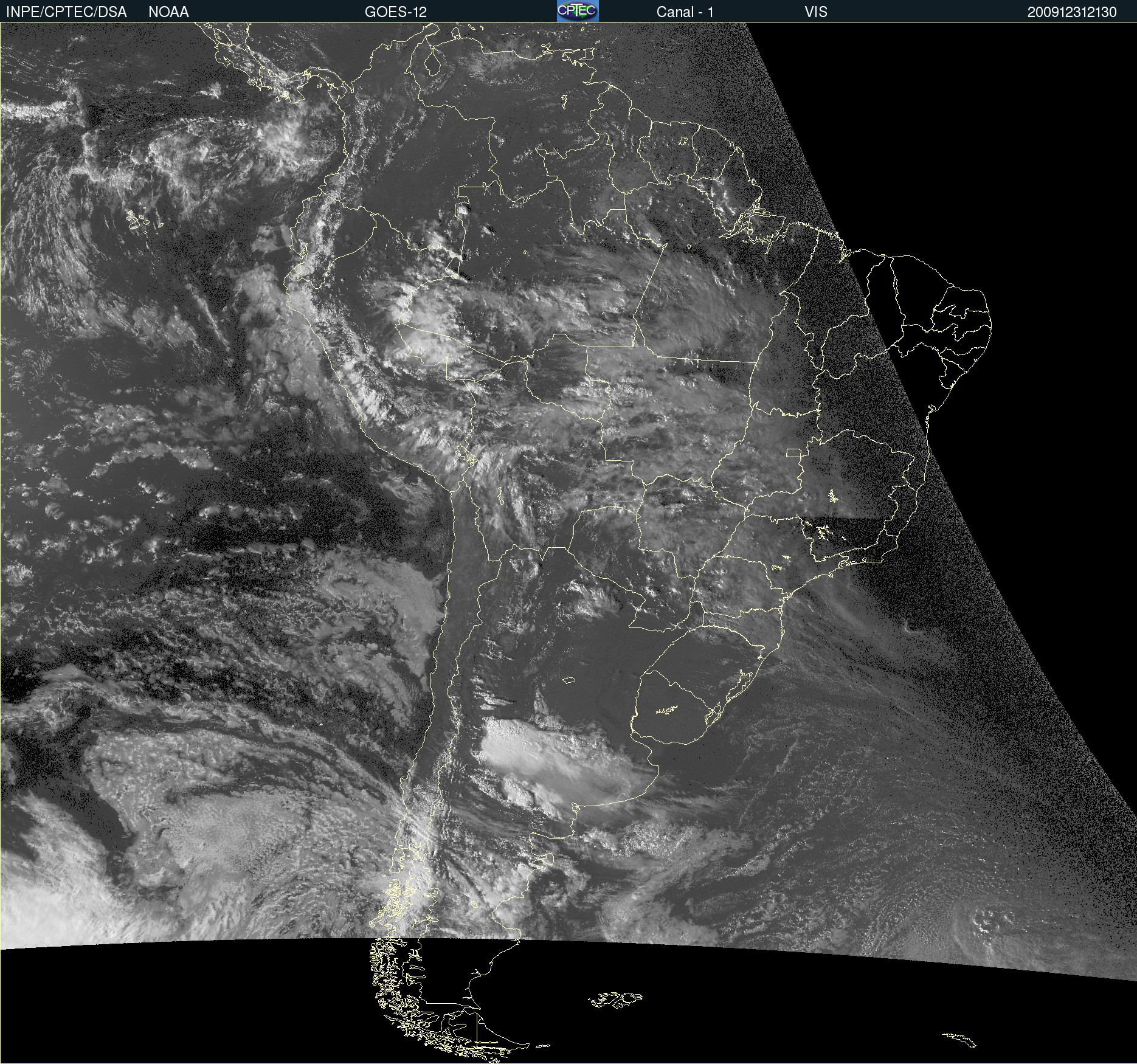Viewport: 1137px width, 1064px height.
Task: Click the Canal - 1 label
Action: (685, 12)
